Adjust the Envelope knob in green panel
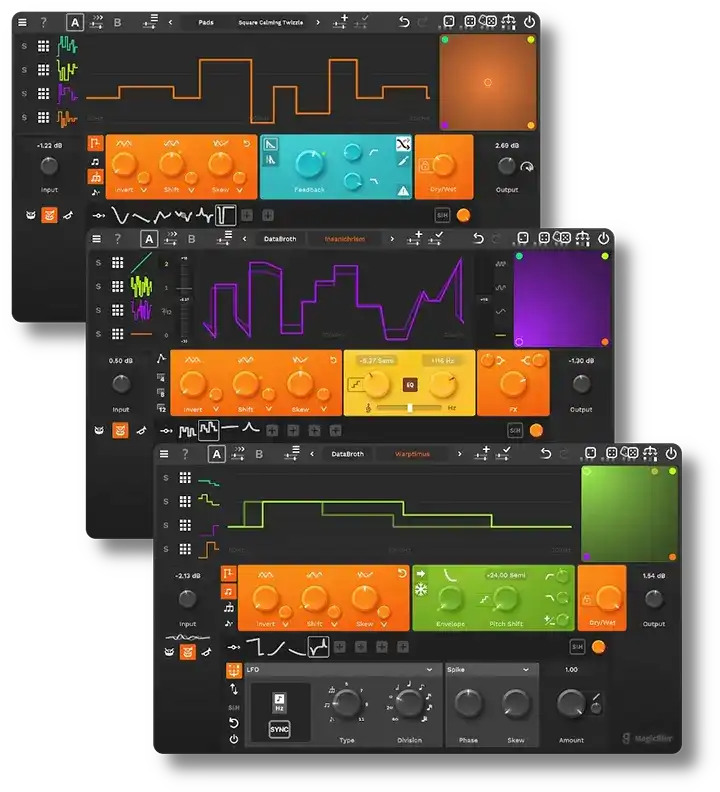 (449, 600)
